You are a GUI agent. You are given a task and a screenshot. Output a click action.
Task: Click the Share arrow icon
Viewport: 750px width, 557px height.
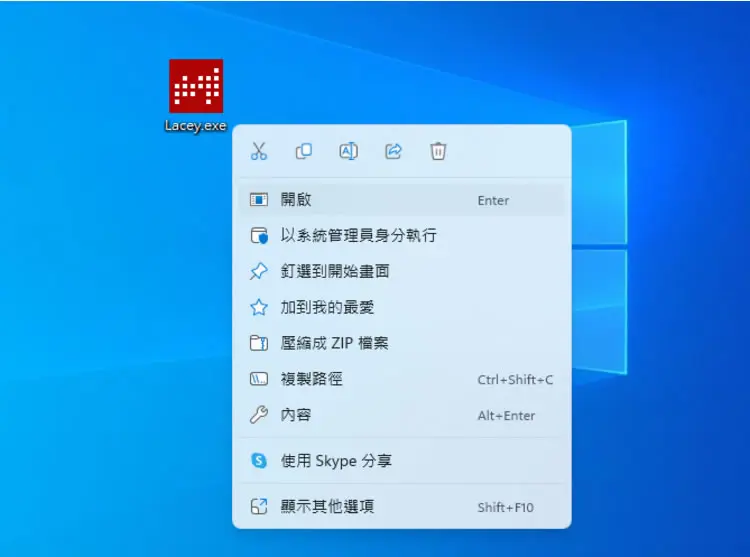point(393,151)
